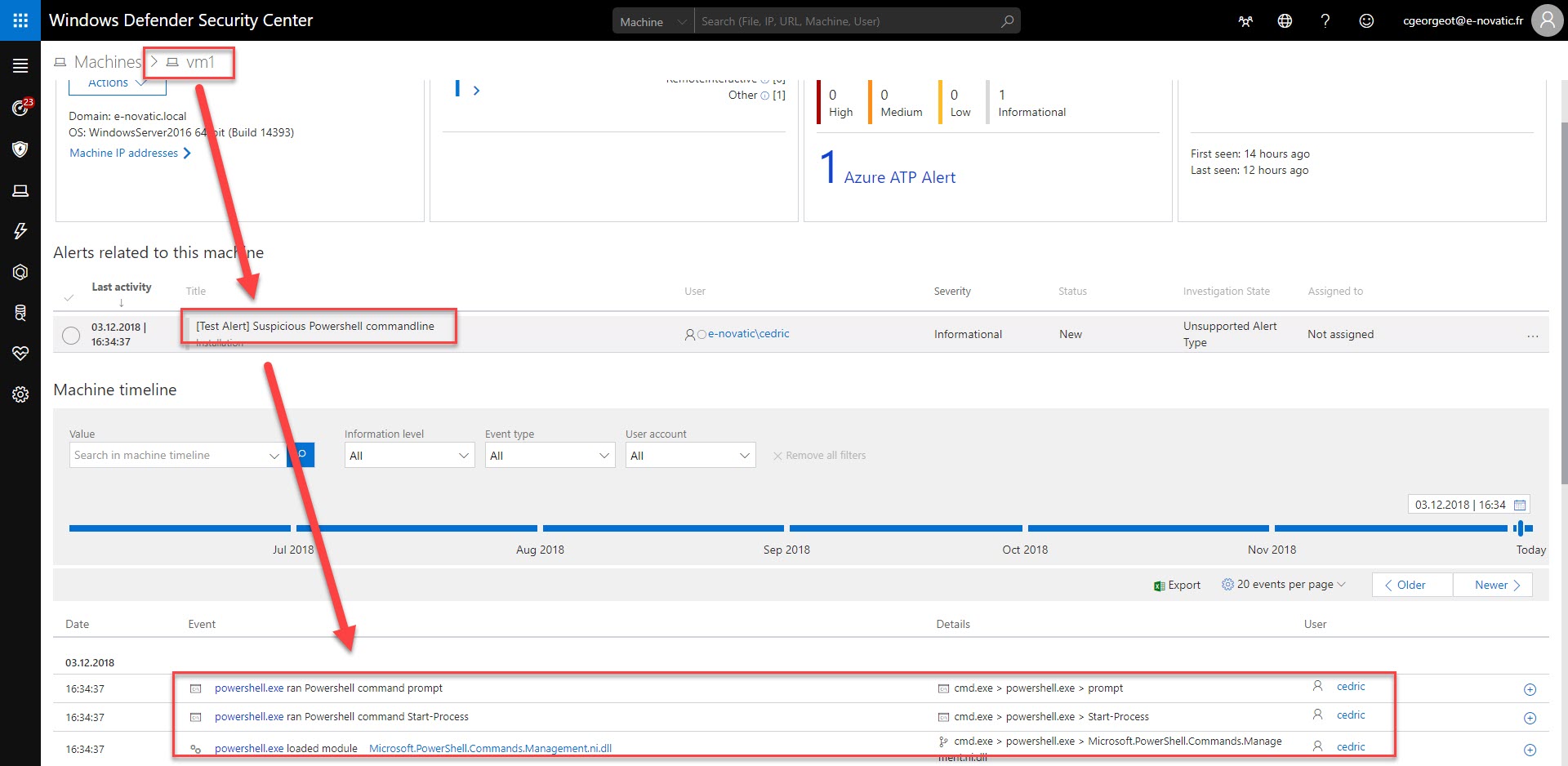Open the Information level dropdown

(x=409, y=456)
